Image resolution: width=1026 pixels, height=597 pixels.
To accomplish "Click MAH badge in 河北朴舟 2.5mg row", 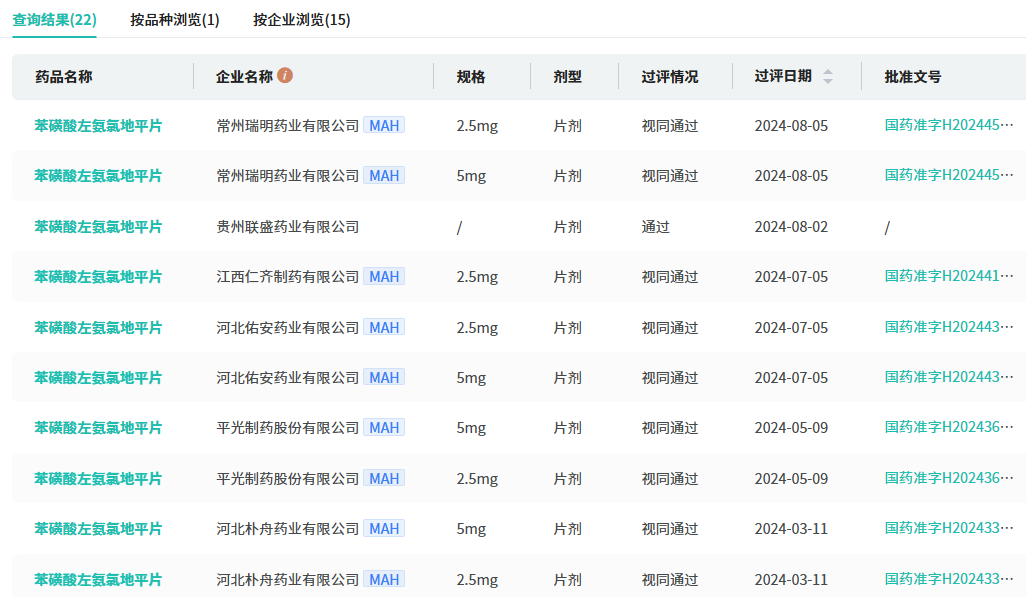I will coord(384,579).
